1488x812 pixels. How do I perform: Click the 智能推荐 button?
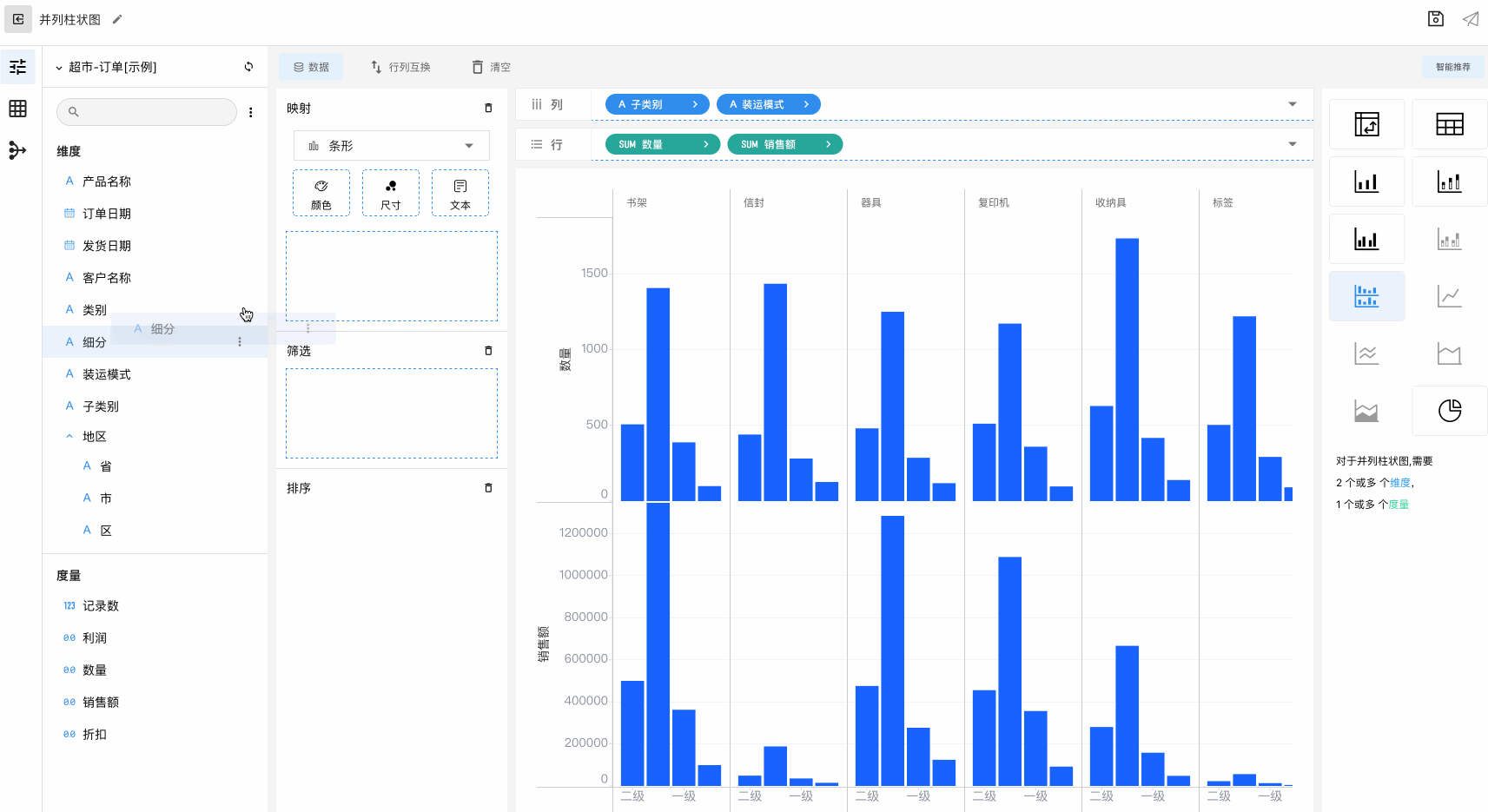pyautogui.click(x=1453, y=67)
